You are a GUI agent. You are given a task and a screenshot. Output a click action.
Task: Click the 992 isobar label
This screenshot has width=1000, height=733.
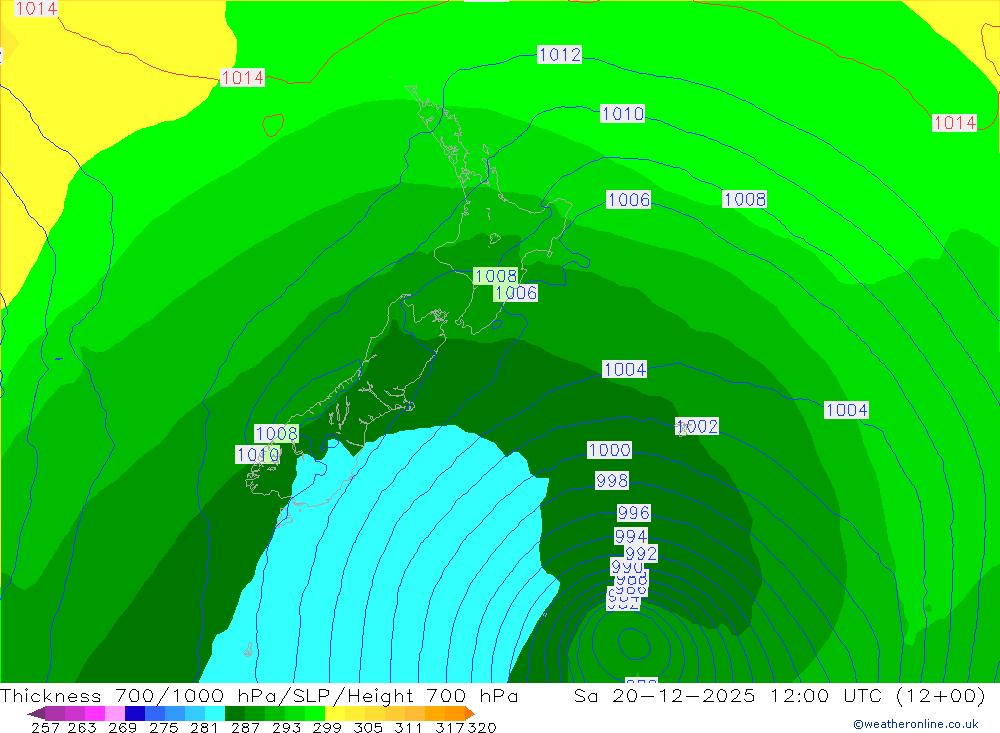click(x=640, y=554)
